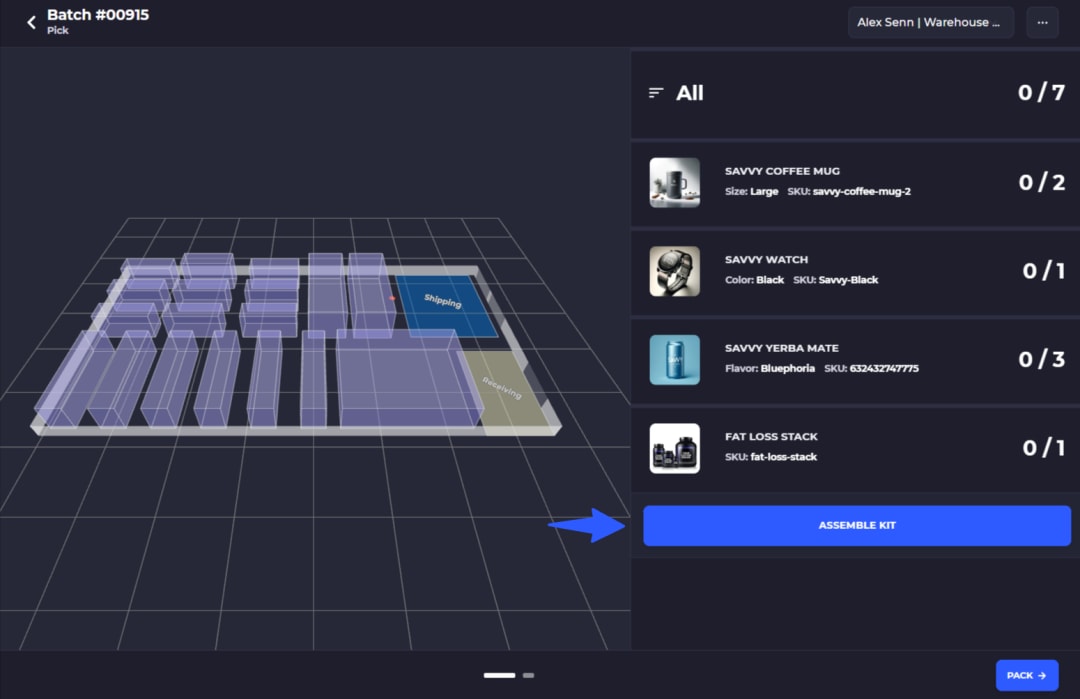Image resolution: width=1080 pixels, height=699 pixels.
Task: Click the Size: Large attribute text
Action: click(751, 191)
